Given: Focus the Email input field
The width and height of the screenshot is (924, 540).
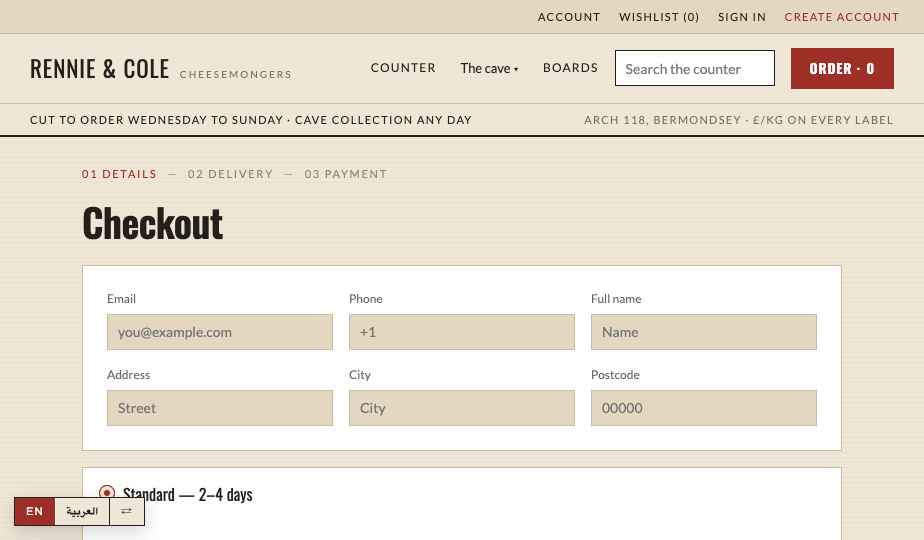Looking at the screenshot, I should [x=220, y=332].
